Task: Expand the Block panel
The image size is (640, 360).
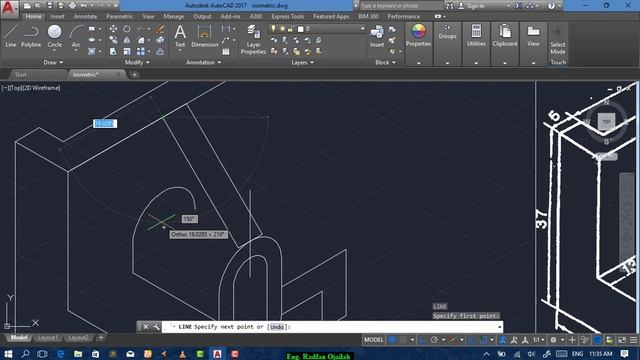Action: 385,62
